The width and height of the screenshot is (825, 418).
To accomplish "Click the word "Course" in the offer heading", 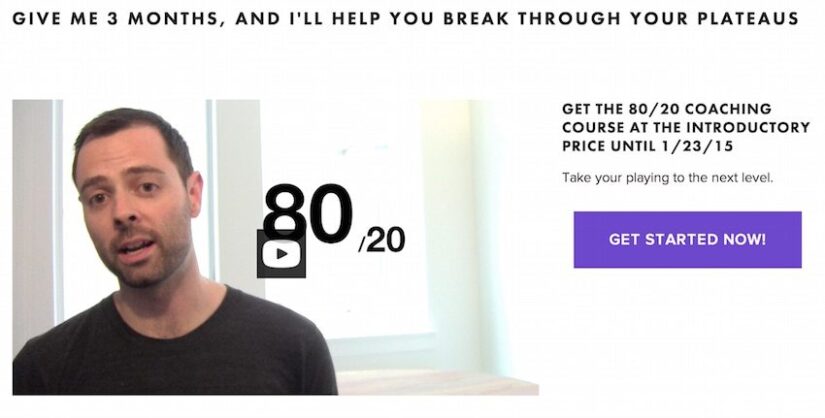I will pos(589,128).
